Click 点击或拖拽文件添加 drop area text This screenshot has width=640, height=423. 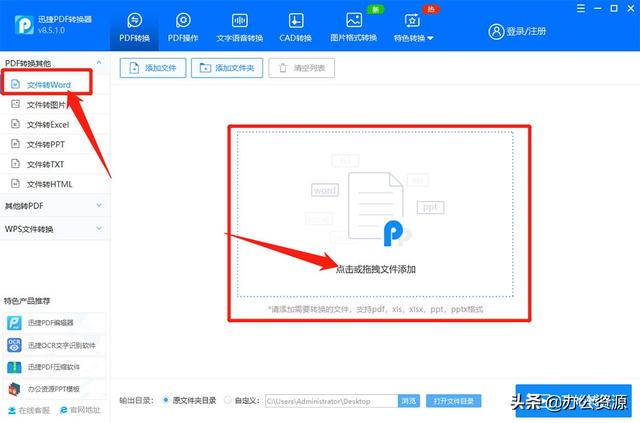pyautogui.click(x=376, y=269)
